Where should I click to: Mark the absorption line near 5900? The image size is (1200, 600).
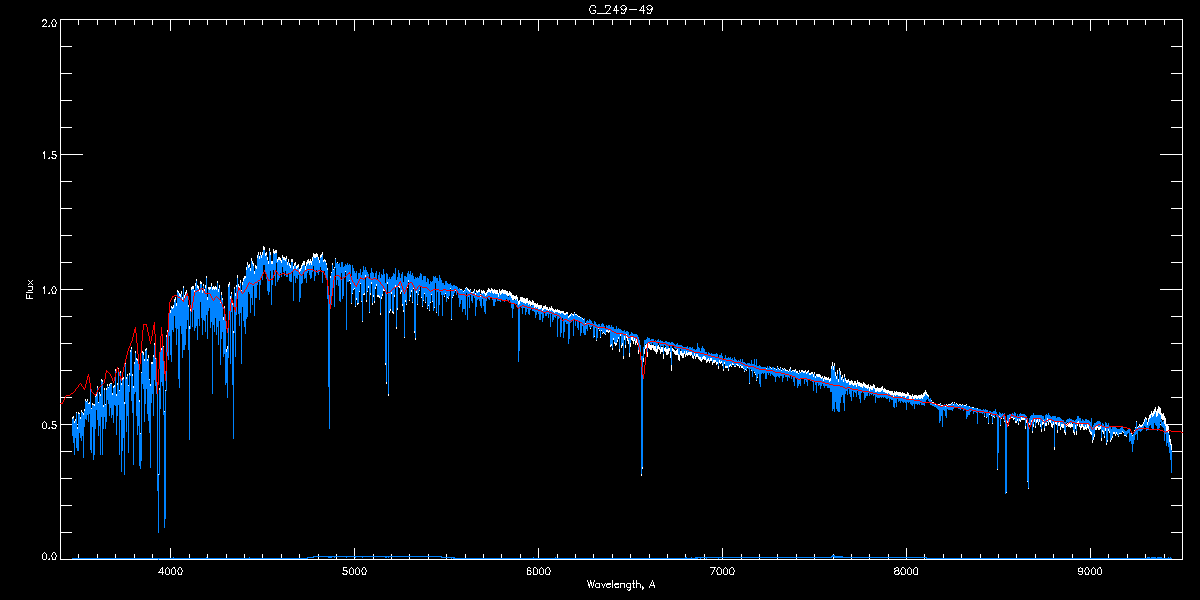(518, 355)
